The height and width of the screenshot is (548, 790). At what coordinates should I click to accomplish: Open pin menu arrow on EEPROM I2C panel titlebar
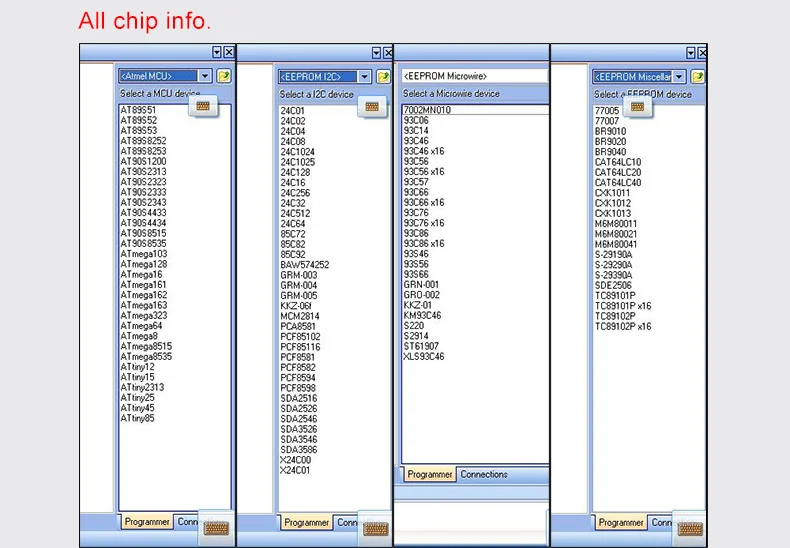coord(376,52)
